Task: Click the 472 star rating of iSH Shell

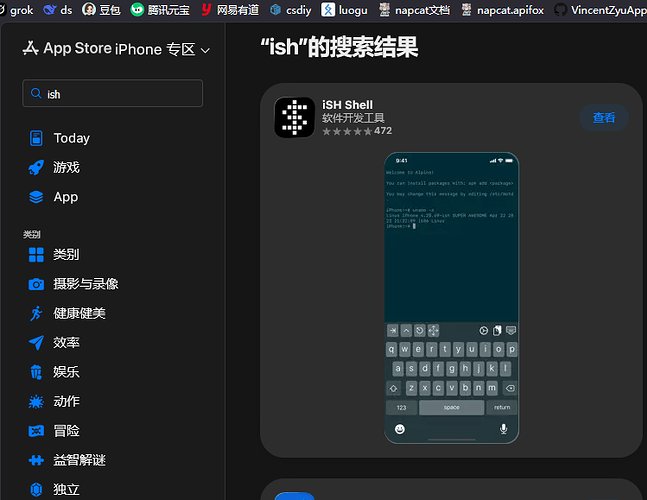Action: click(x=357, y=131)
